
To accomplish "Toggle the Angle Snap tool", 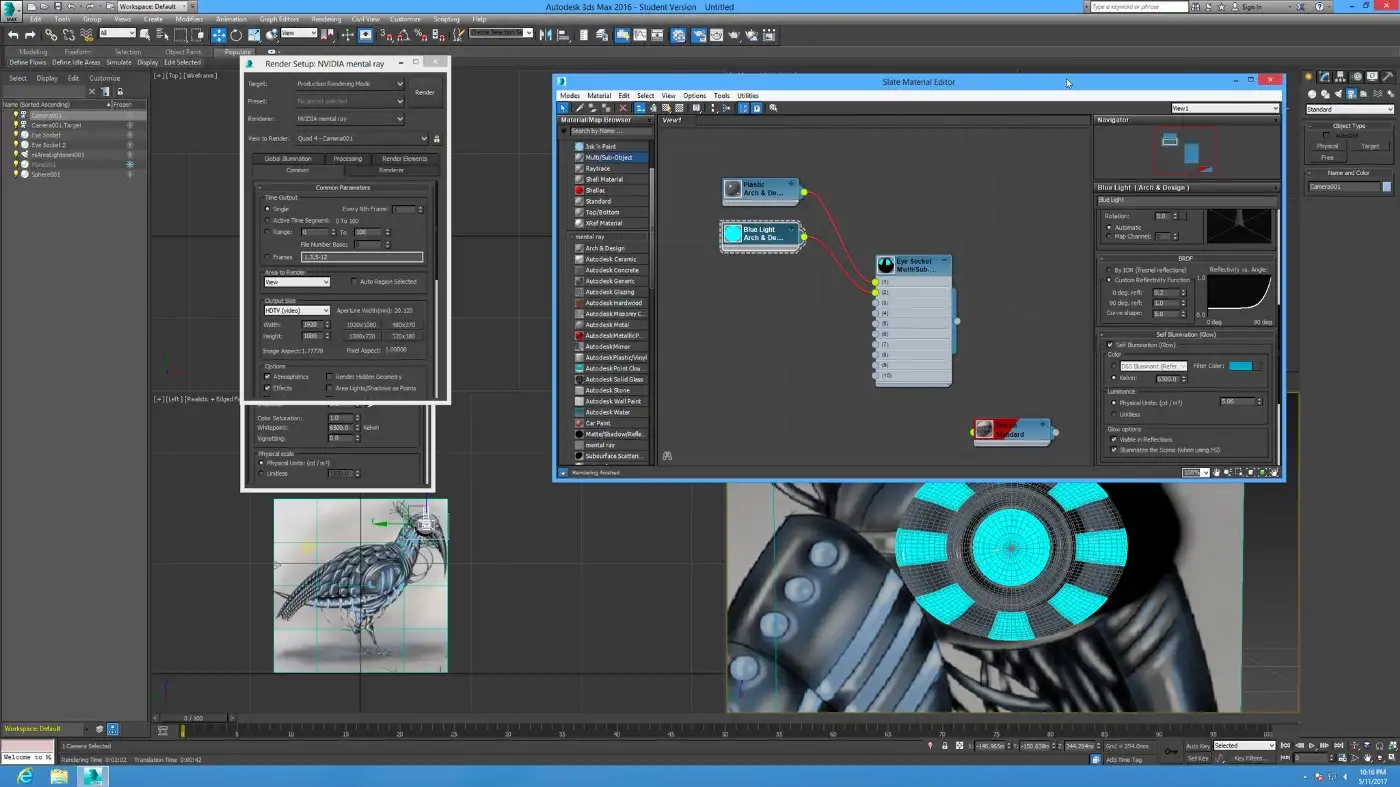I will click(x=401, y=35).
